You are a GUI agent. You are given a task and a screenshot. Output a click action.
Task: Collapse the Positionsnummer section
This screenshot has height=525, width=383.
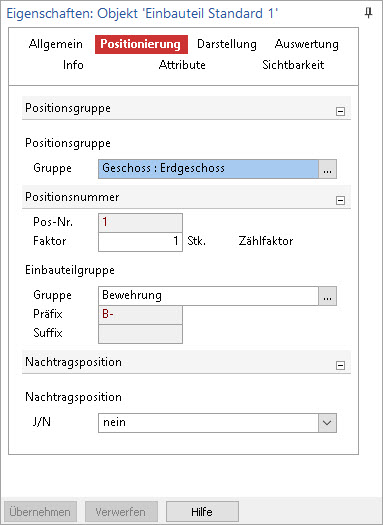pos(340,200)
